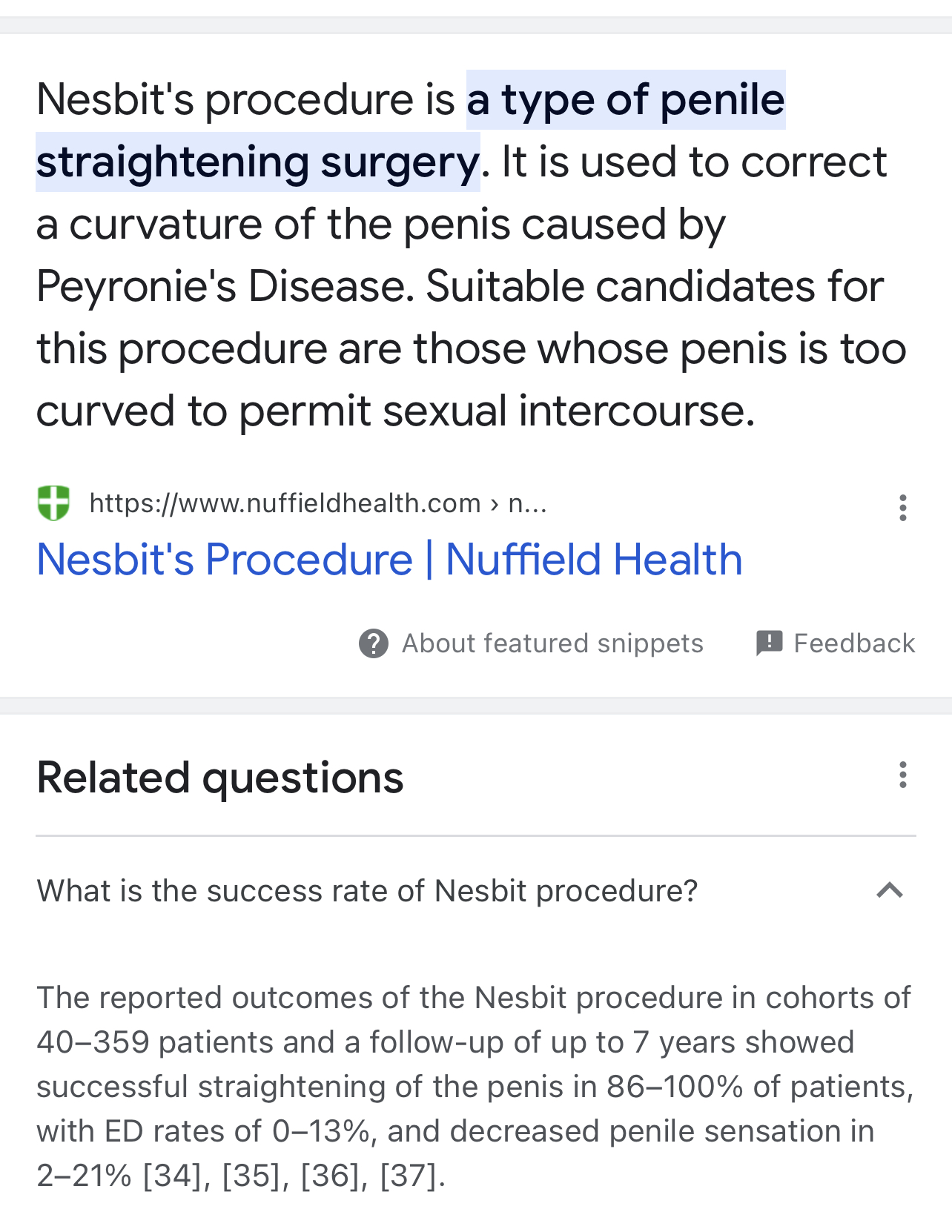The width and height of the screenshot is (952, 1232).
Task: Click the green Nuffield Health shield favicon
Action: pyautogui.click(x=53, y=503)
